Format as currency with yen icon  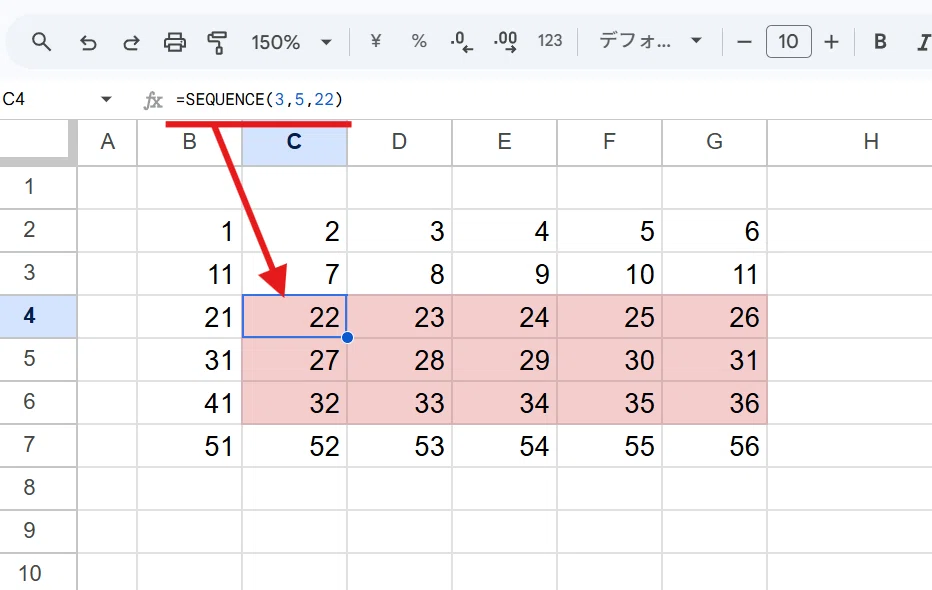pos(376,41)
